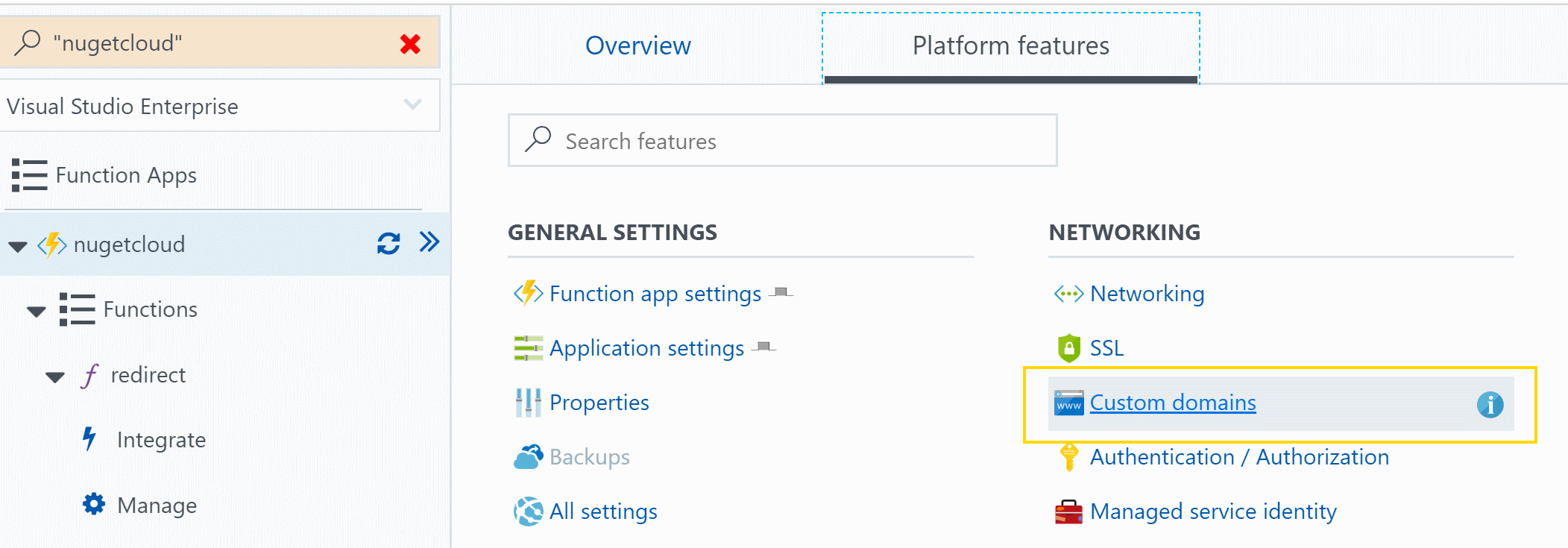1568x548 pixels.
Task: Click the Application settings sliders icon
Action: [528, 348]
